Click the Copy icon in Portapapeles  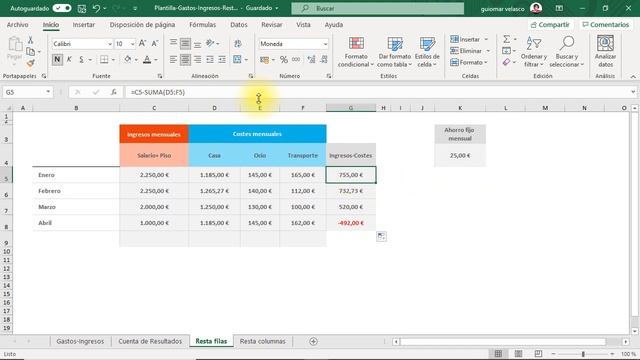pos(30,52)
